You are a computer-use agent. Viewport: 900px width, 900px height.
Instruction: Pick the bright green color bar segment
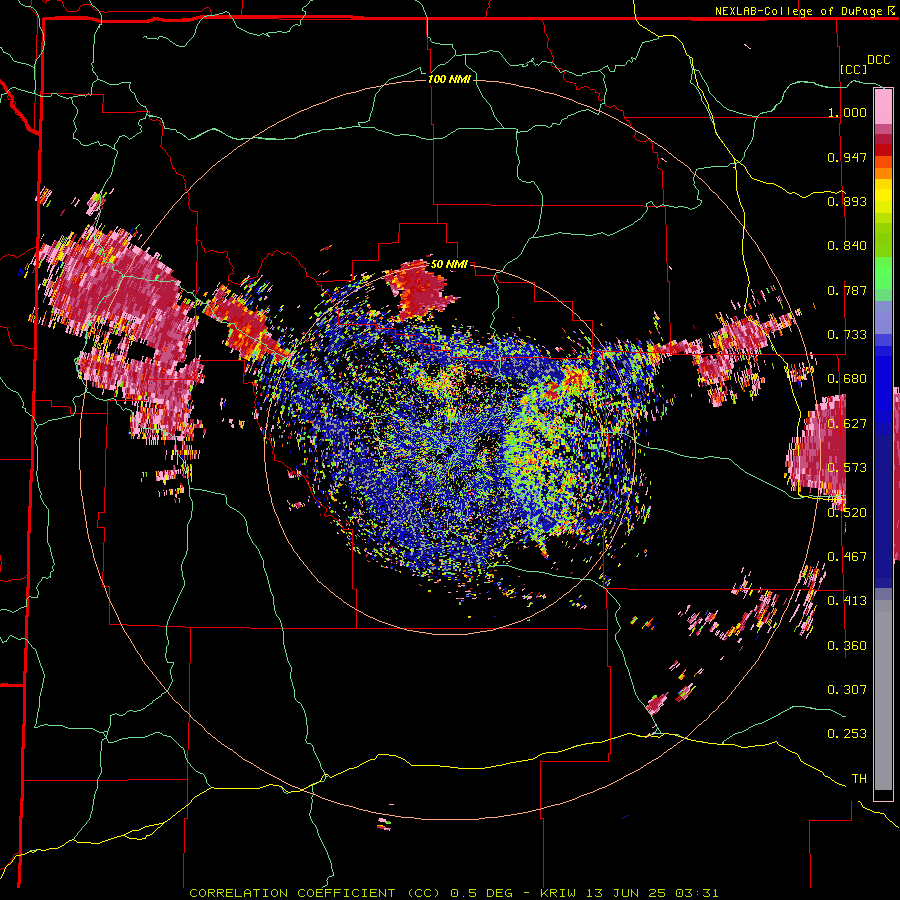[x=883, y=273]
